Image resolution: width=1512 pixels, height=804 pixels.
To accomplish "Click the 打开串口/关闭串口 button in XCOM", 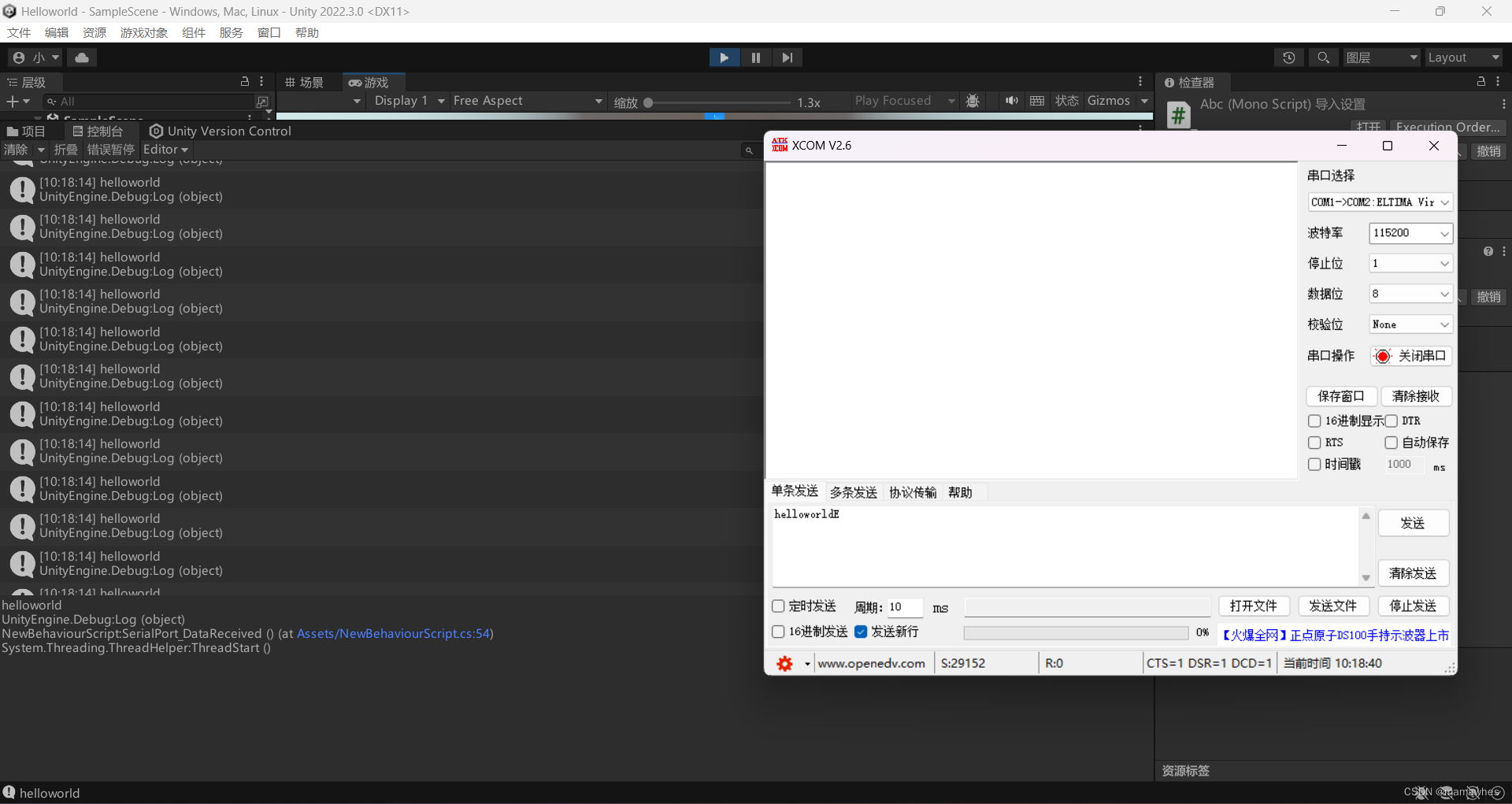I will [1413, 355].
